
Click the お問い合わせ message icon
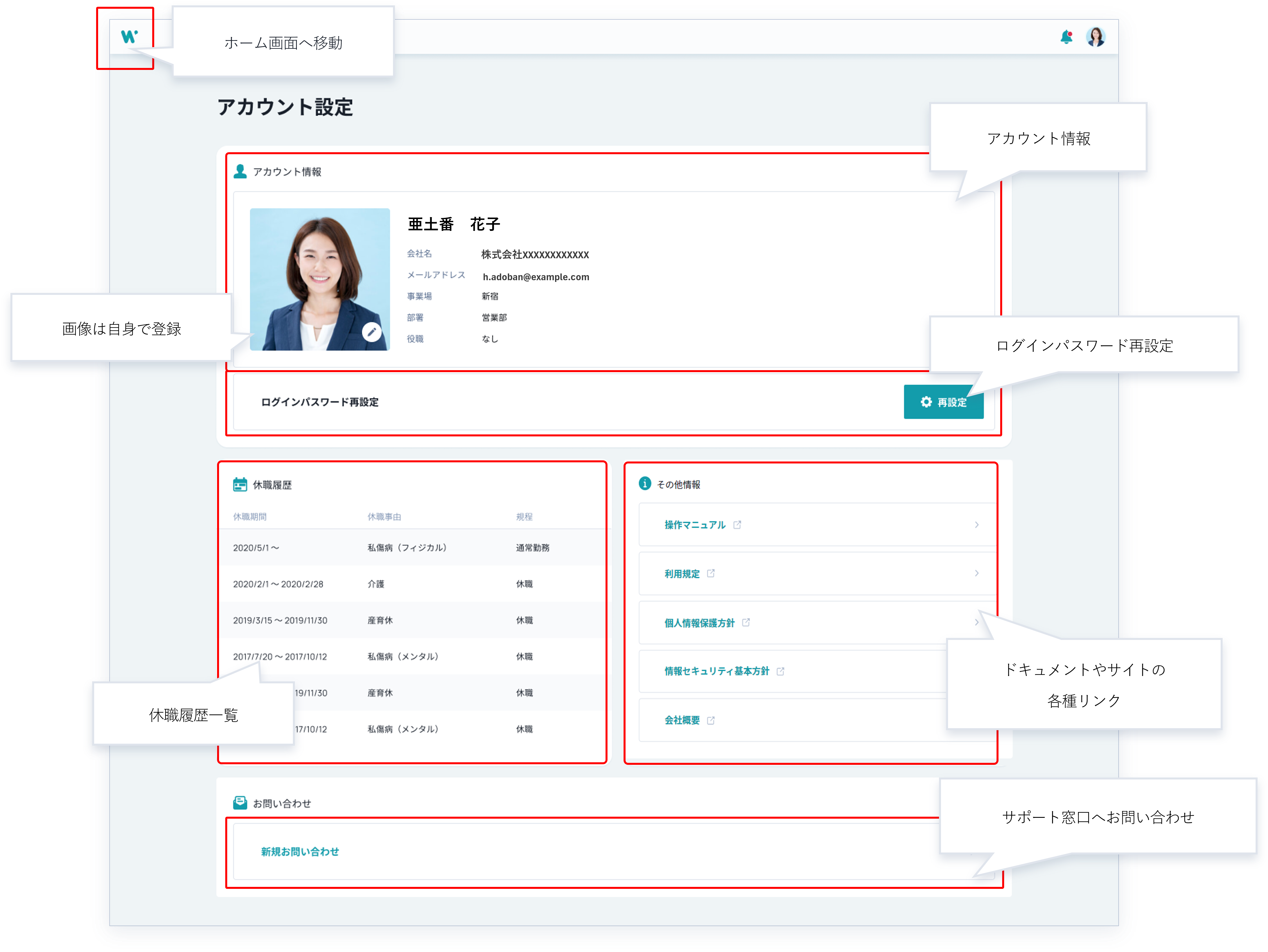click(240, 802)
